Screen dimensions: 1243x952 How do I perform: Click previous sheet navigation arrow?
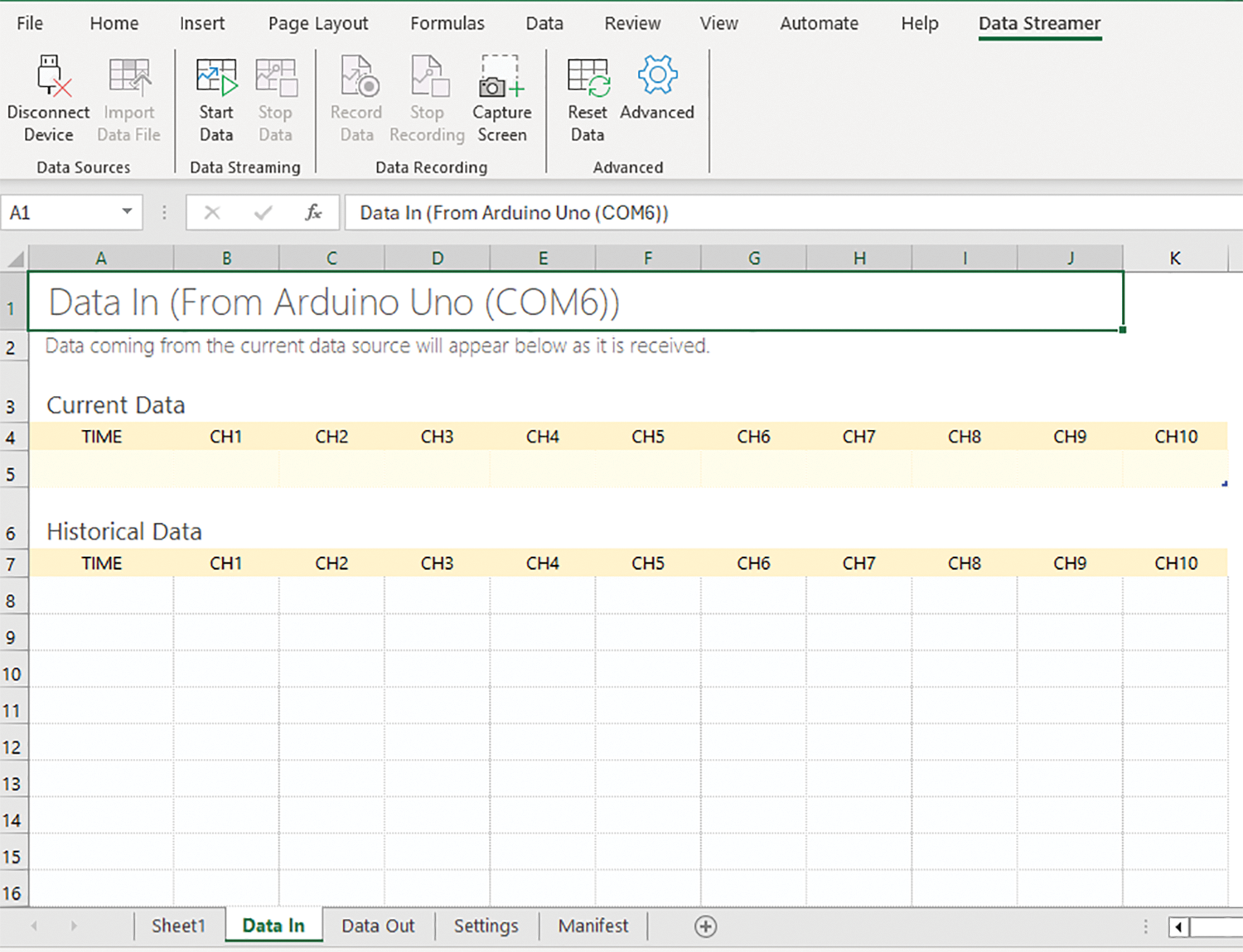(x=34, y=926)
